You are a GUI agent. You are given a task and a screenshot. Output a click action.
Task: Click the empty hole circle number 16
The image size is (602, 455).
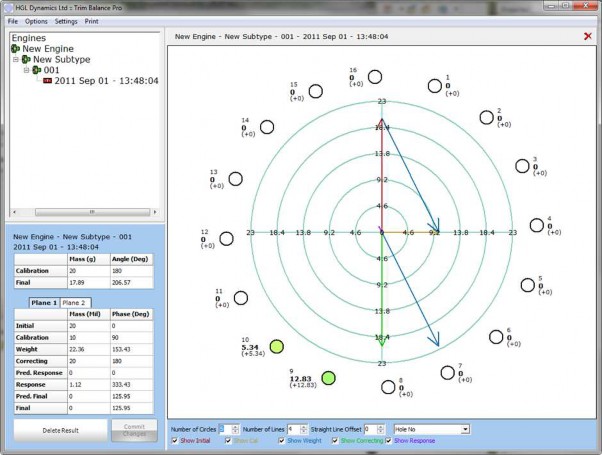pos(374,77)
